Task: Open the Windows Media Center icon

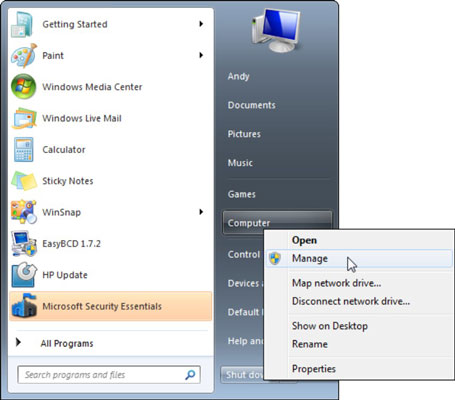Action: coord(23,87)
